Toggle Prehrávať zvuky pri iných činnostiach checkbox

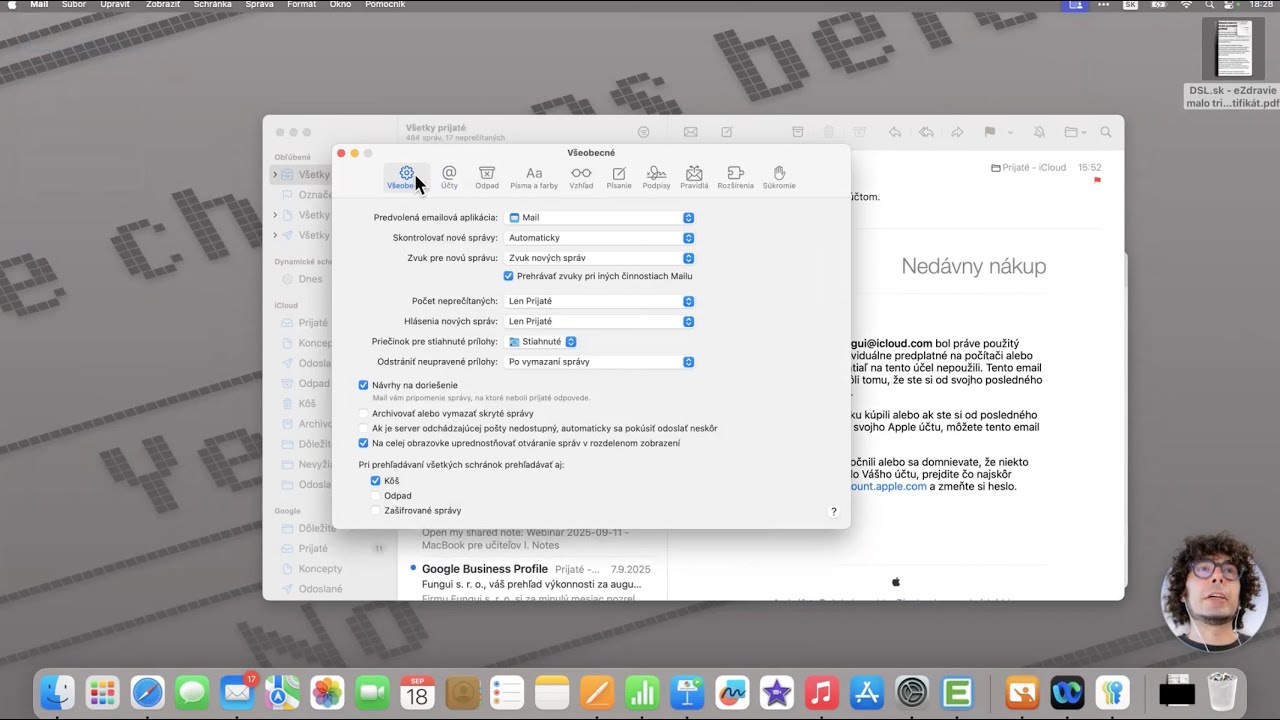pyautogui.click(x=508, y=276)
